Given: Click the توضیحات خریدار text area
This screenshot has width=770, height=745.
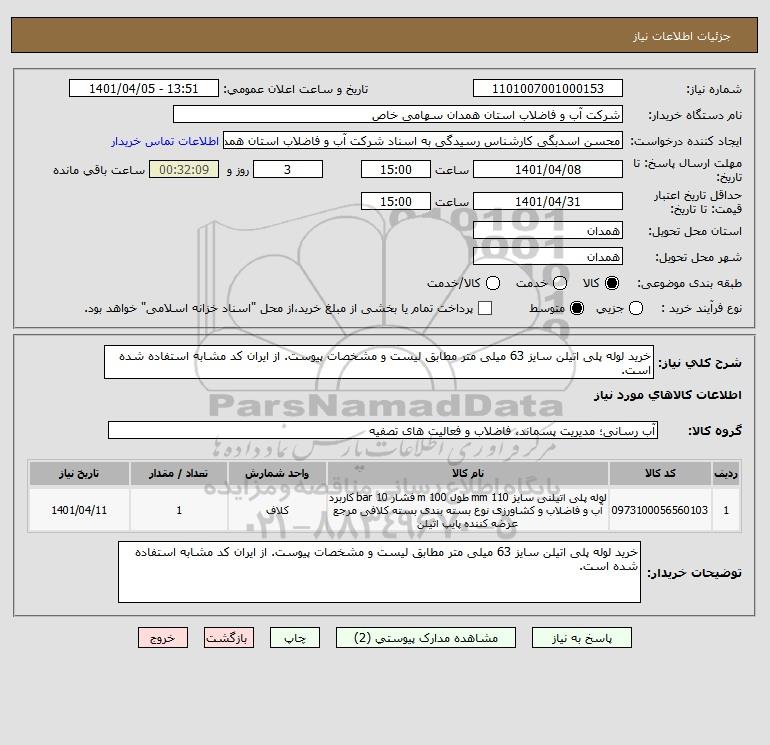Looking at the screenshot, I should click(379, 573).
